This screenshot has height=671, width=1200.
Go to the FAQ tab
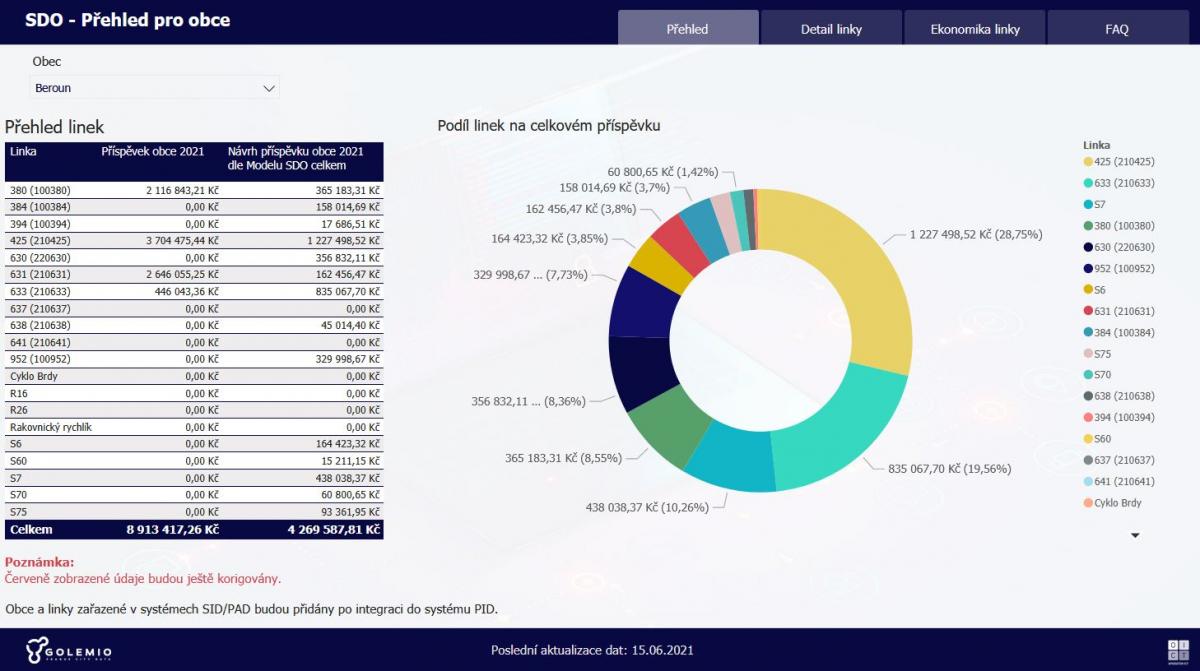(1117, 28)
